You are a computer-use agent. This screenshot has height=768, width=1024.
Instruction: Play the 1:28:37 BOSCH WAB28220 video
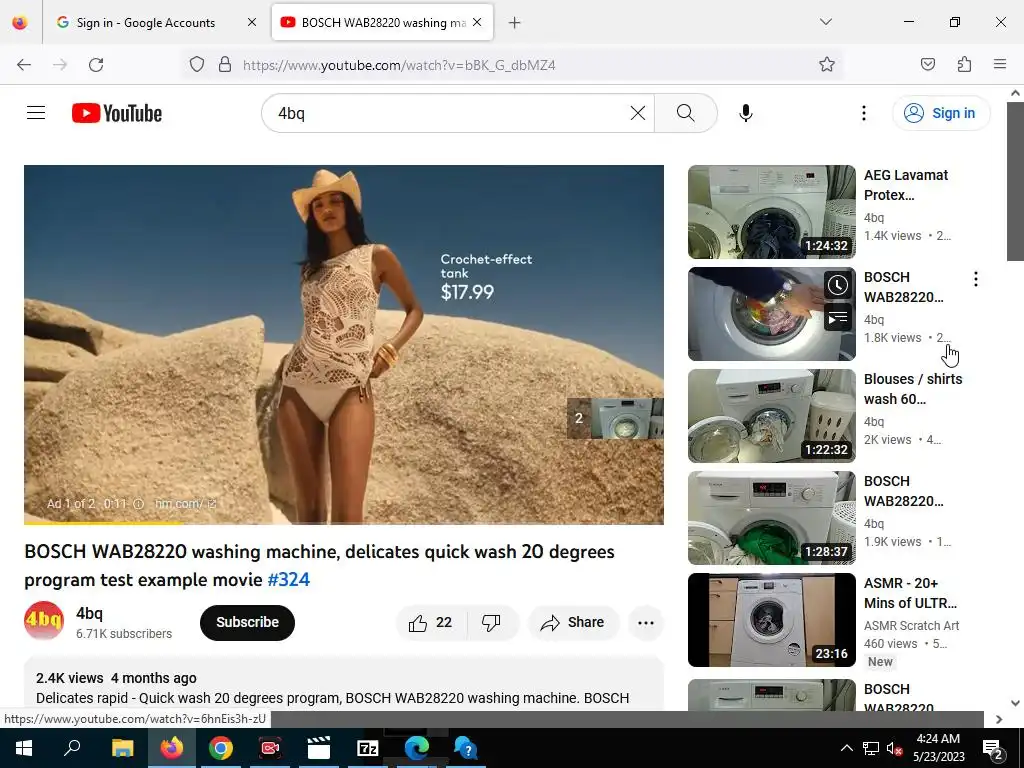pos(771,518)
